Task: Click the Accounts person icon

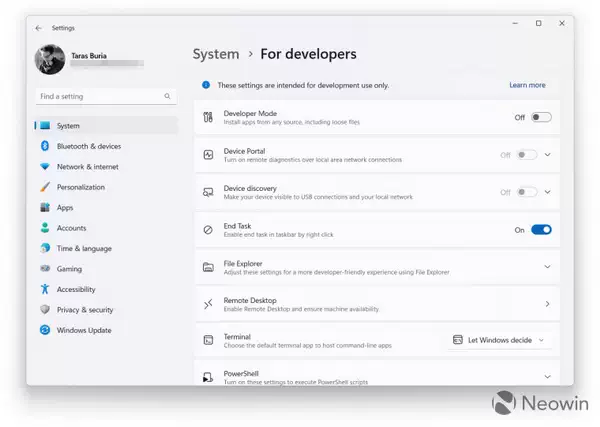Action: 45,228
